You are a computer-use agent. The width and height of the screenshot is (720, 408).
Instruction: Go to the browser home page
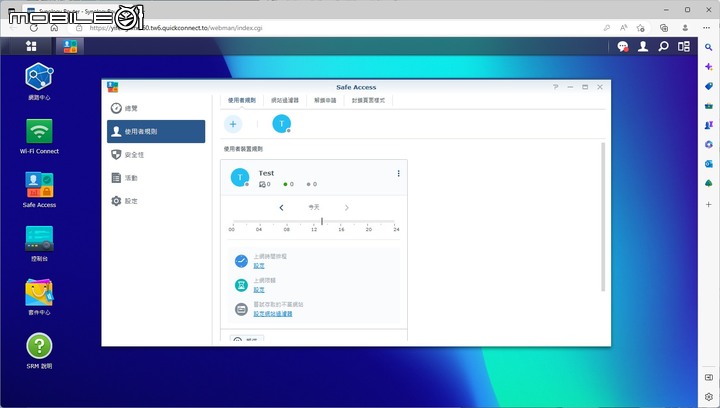pos(54,28)
